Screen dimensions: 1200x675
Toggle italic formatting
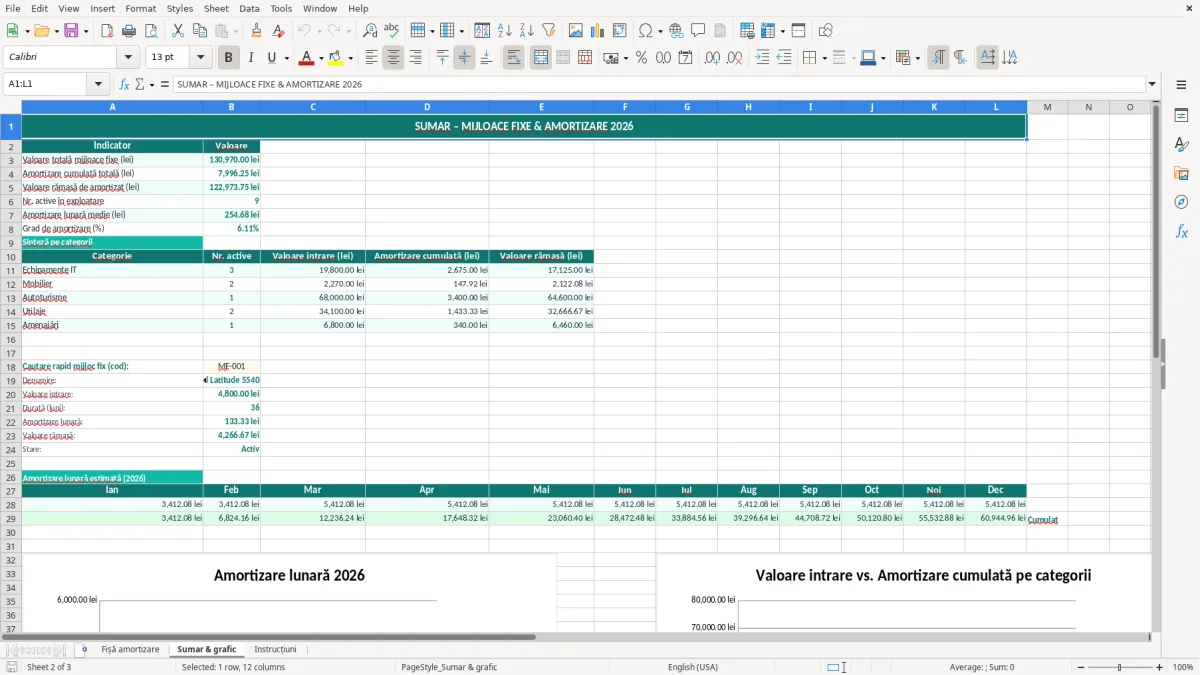tap(251, 58)
